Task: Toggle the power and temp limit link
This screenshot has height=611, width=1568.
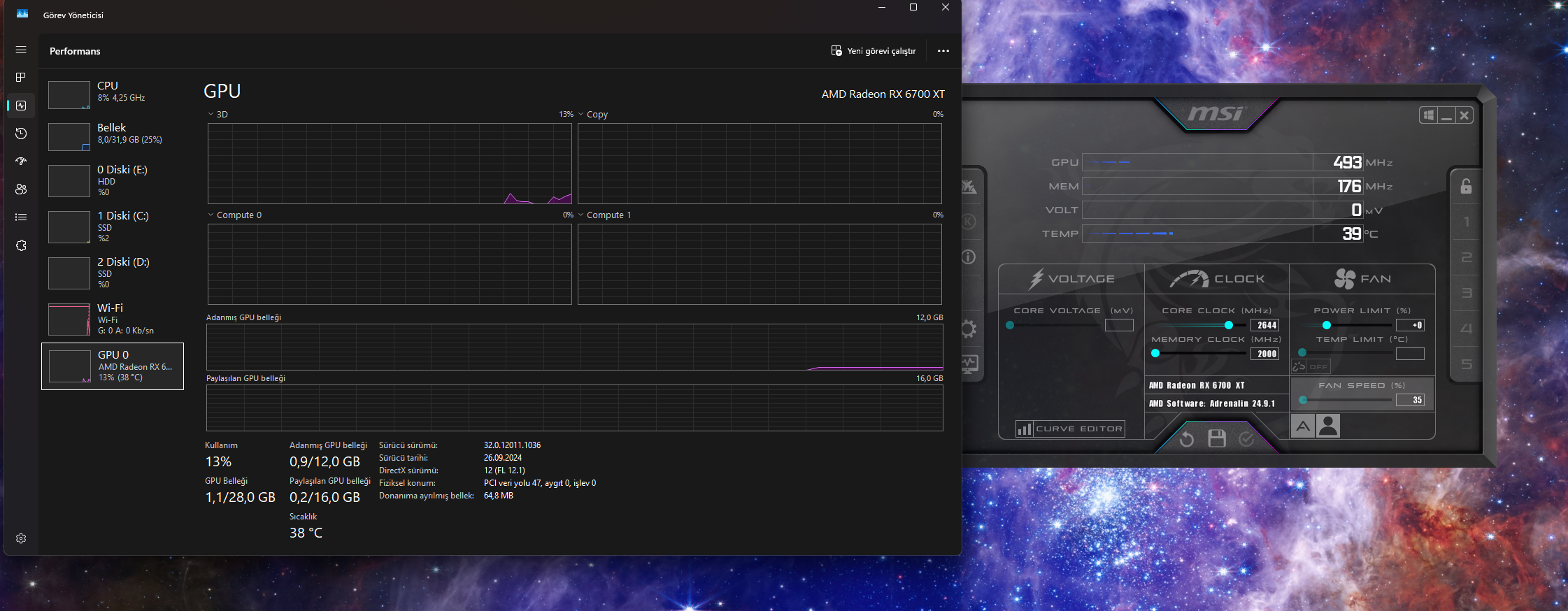Action: tap(1299, 366)
